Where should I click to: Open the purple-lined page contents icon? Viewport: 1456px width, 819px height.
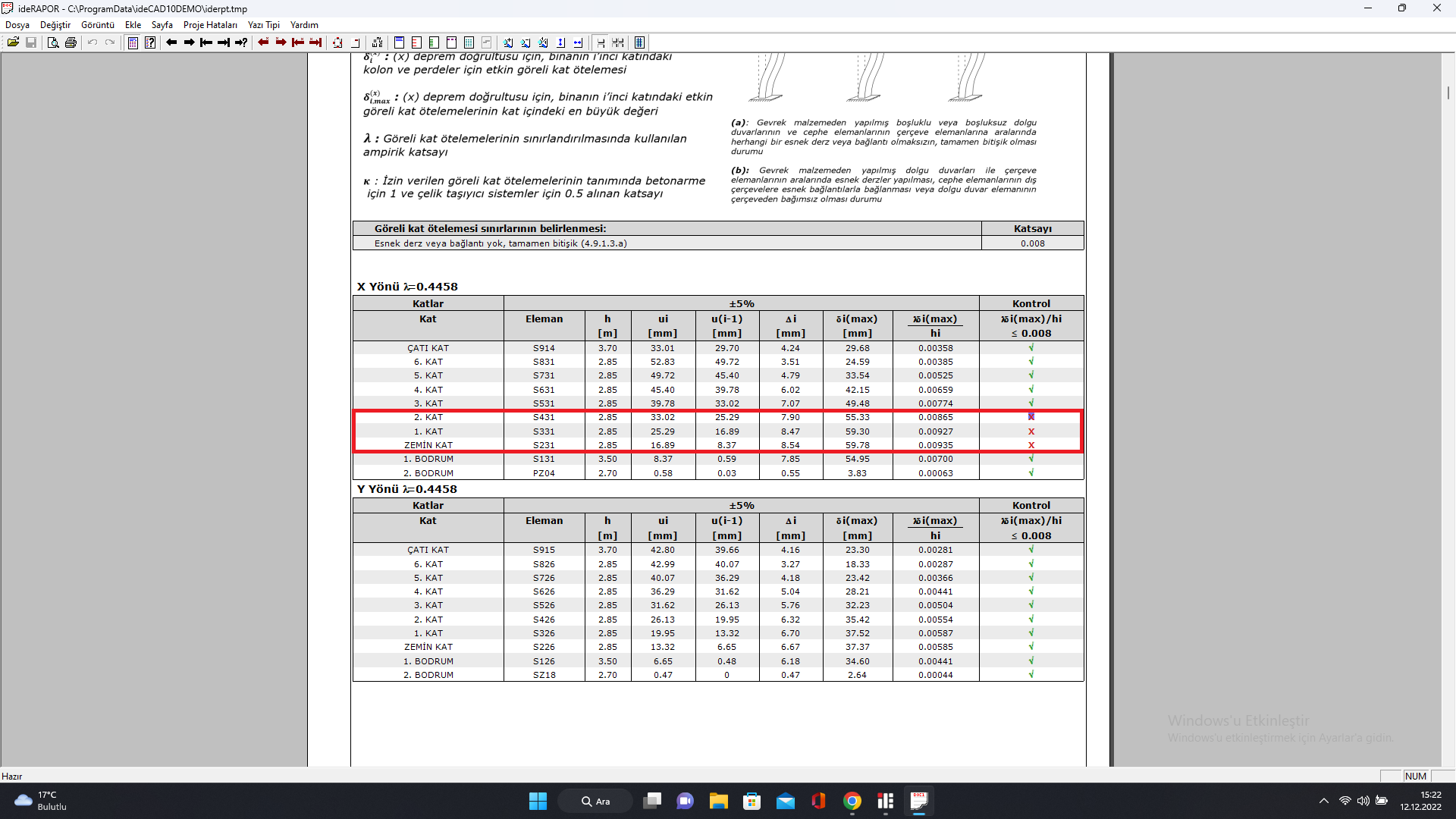(133, 42)
